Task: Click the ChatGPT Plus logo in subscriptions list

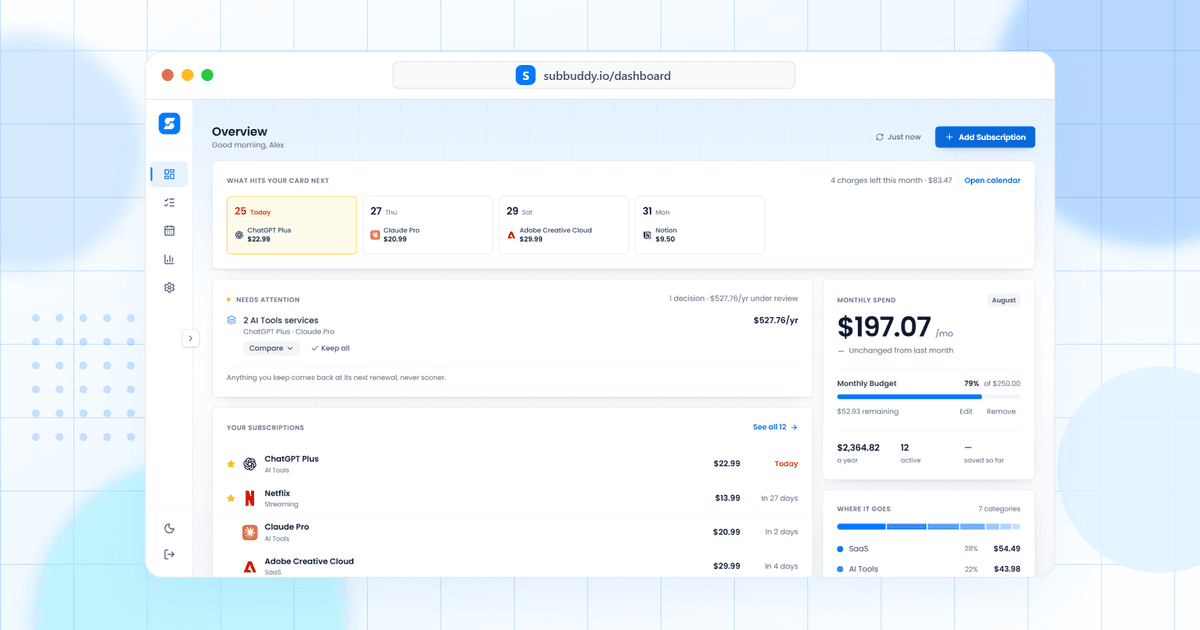Action: (249, 464)
